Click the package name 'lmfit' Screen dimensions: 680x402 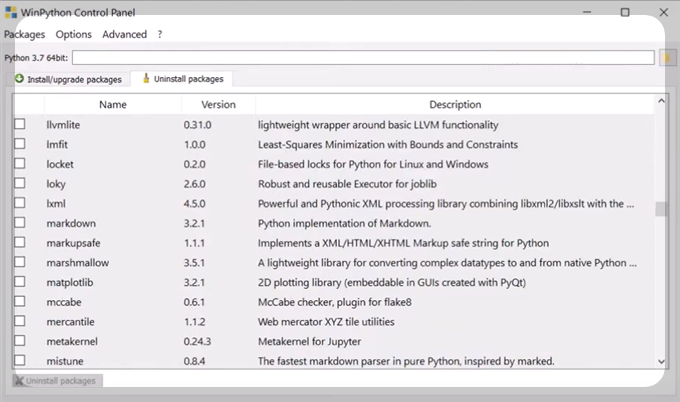coord(57,144)
